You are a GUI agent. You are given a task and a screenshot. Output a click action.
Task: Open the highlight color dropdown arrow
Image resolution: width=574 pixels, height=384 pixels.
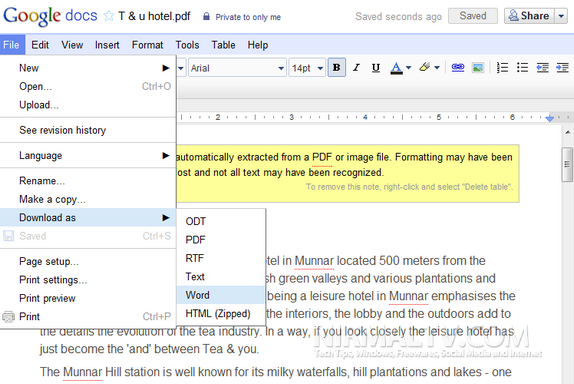(x=437, y=68)
